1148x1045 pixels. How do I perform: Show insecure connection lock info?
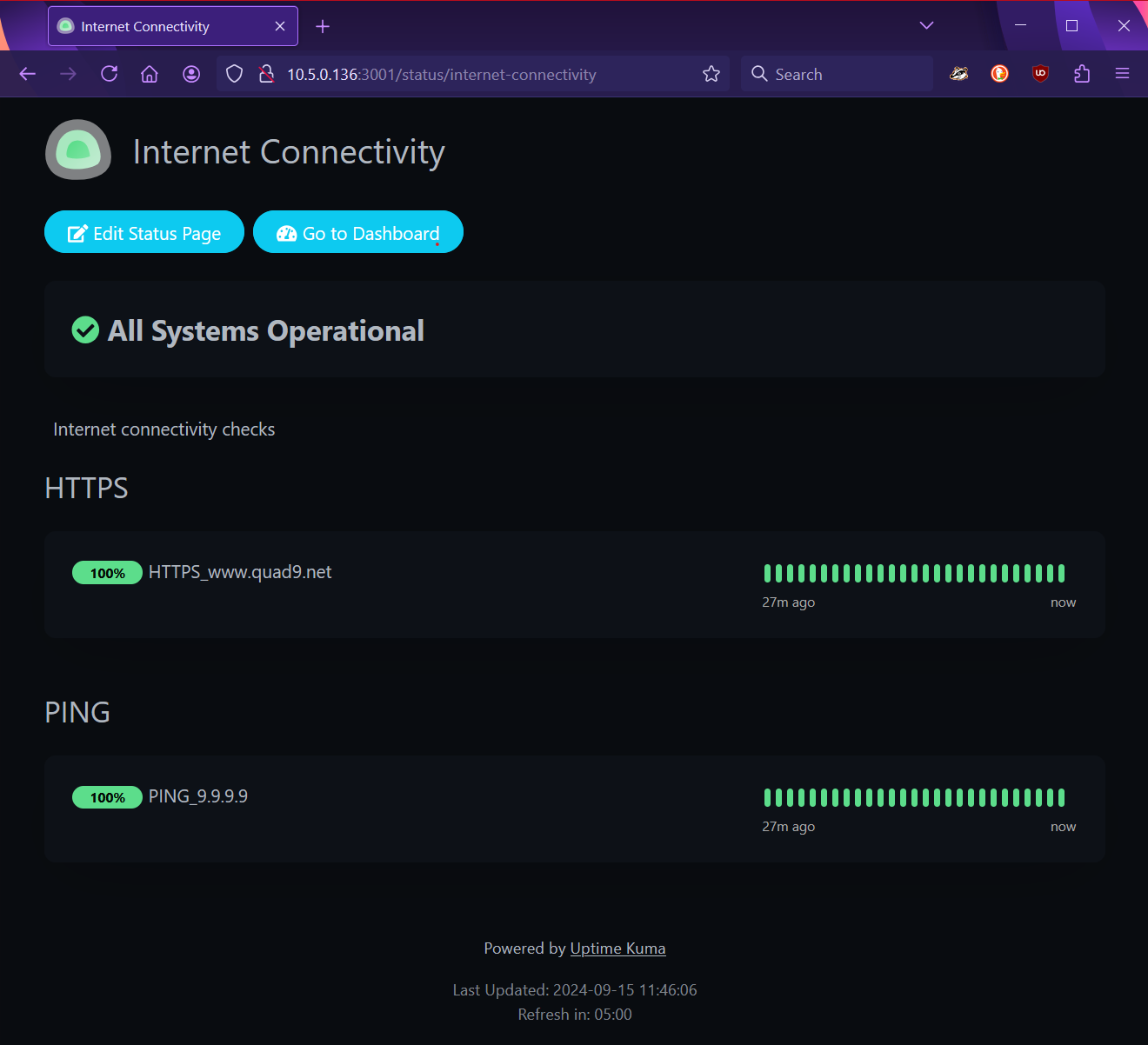267,74
